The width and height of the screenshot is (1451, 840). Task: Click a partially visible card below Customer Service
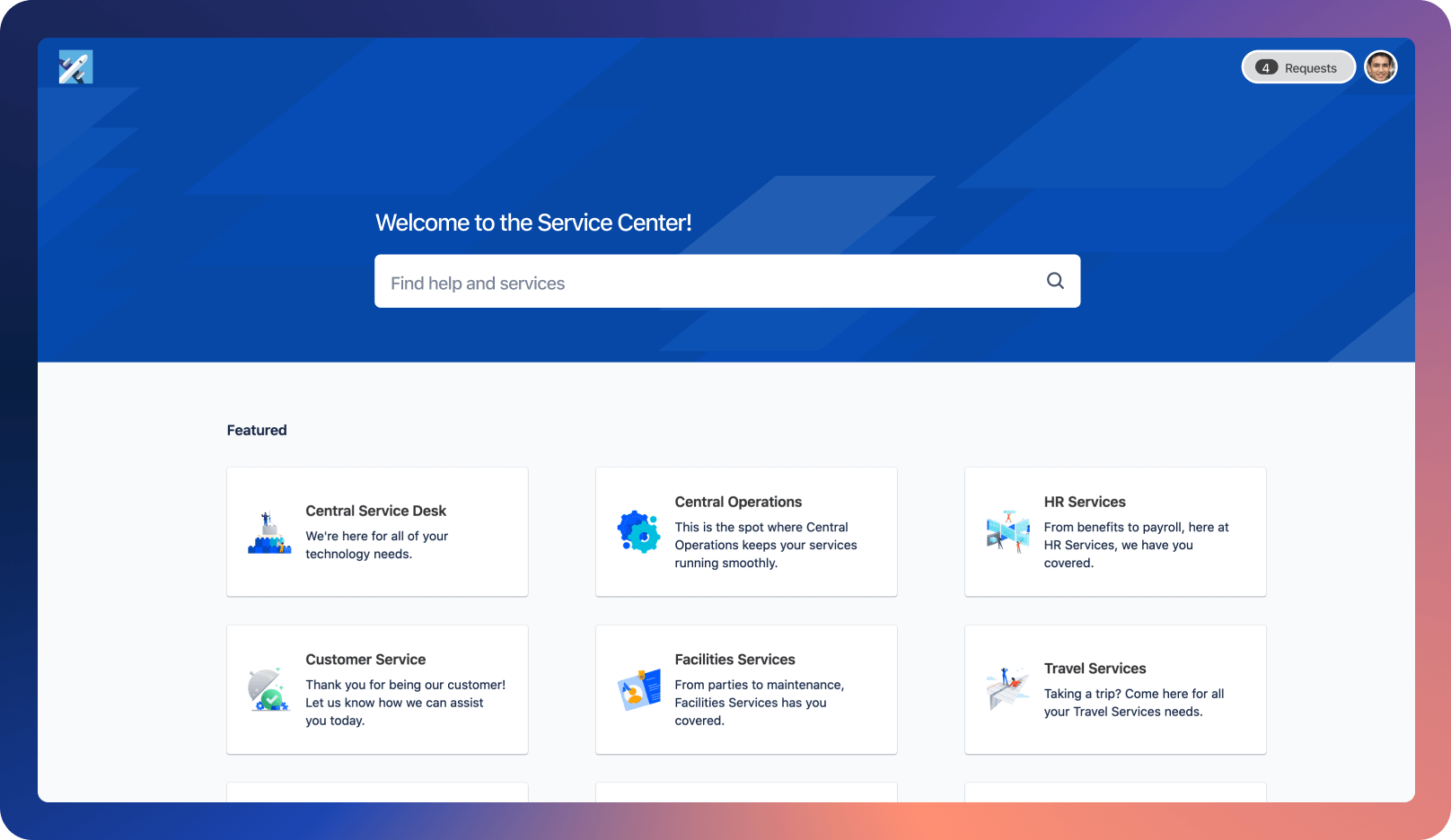click(376, 793)
